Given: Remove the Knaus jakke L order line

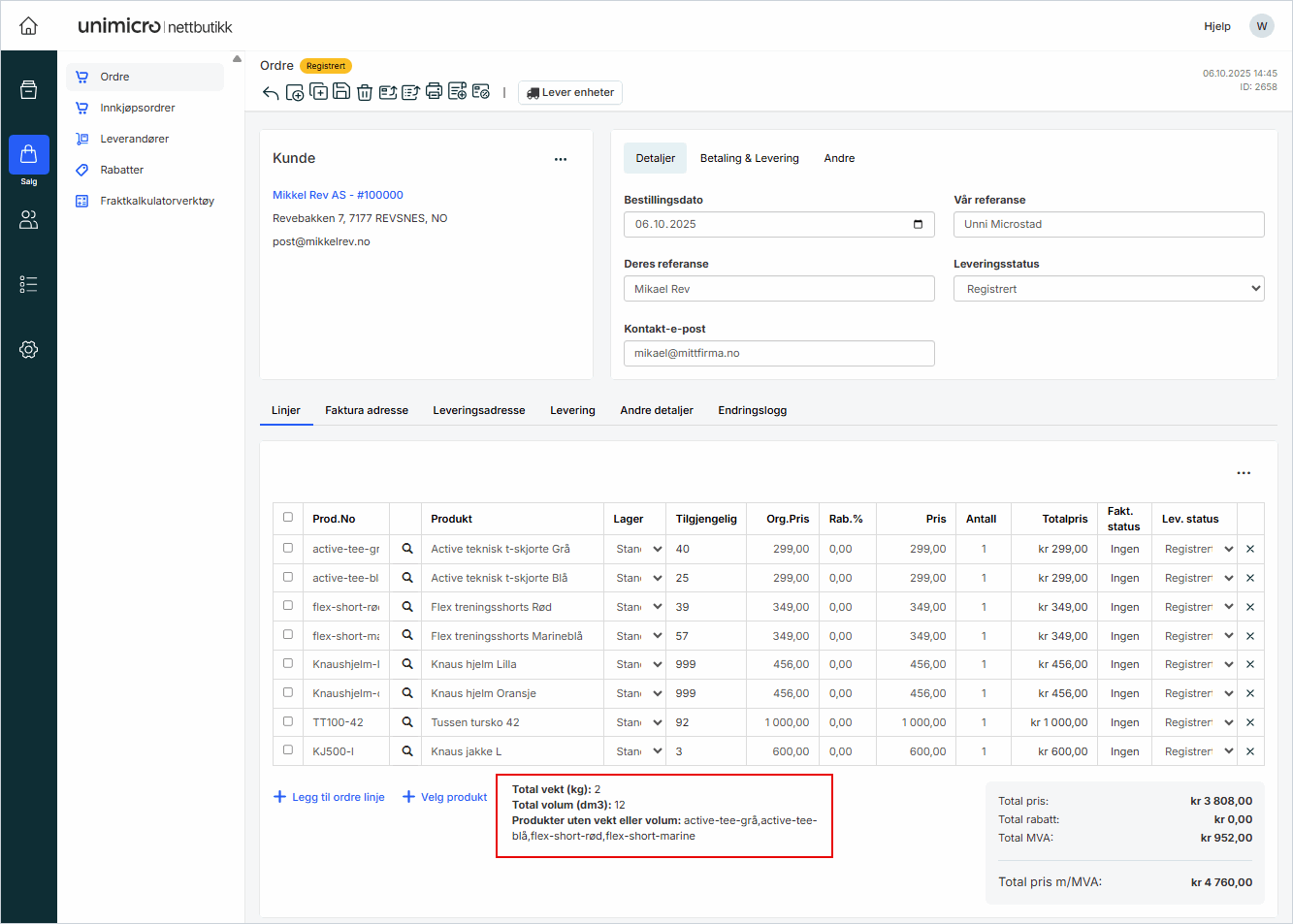Looking at the screenshot, I should [x=1250, y=751].
